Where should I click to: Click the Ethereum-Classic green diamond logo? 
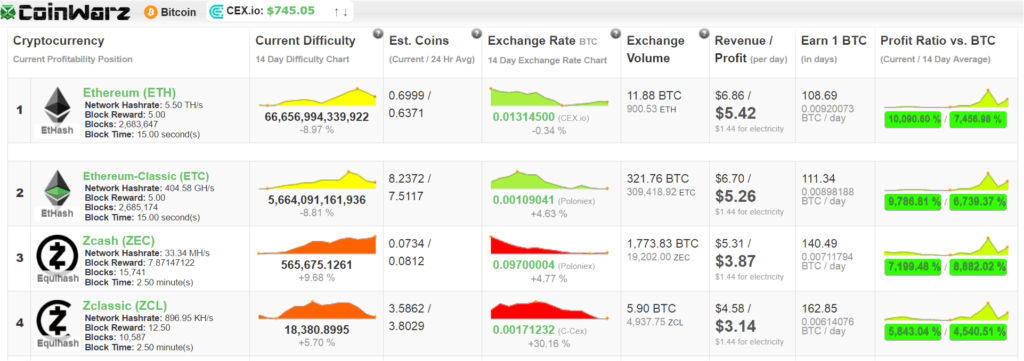[57, 188]
